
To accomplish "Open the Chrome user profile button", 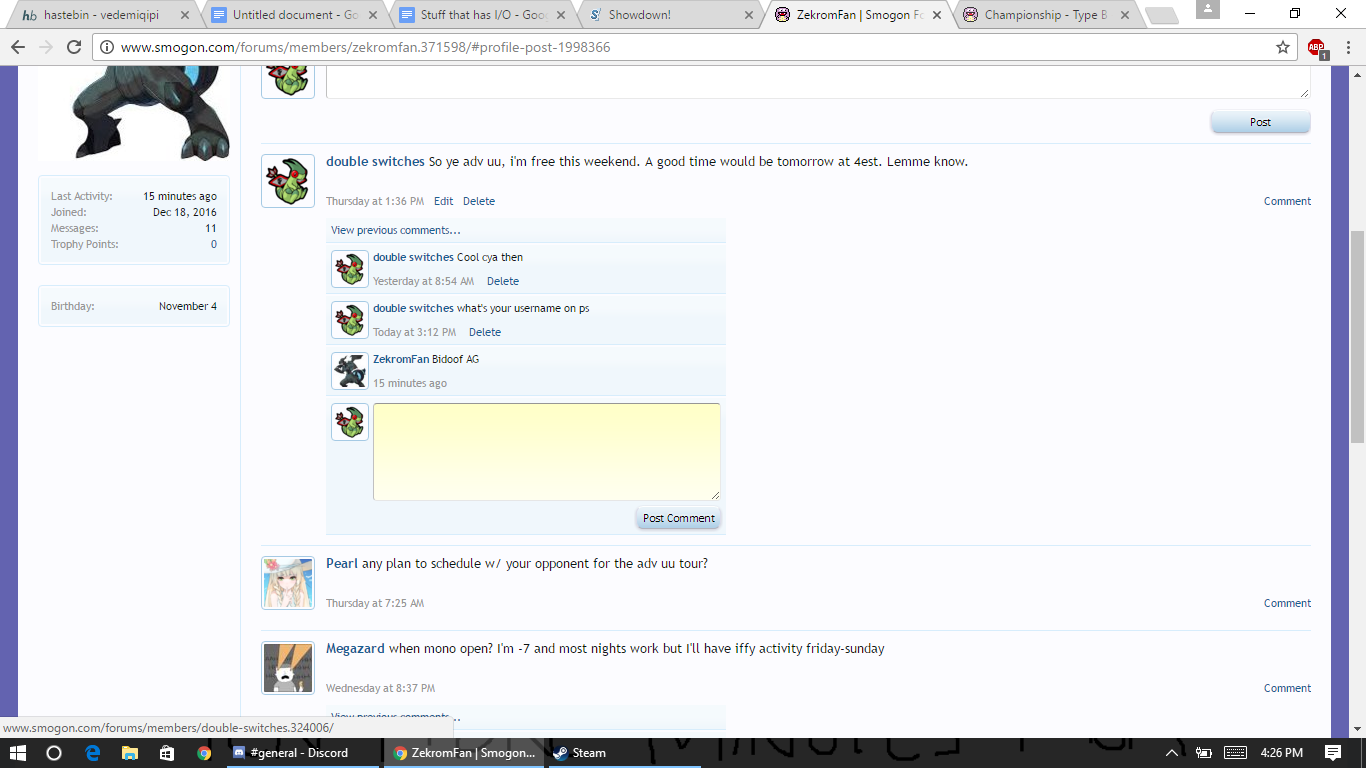I will (x=1207, y=10).
